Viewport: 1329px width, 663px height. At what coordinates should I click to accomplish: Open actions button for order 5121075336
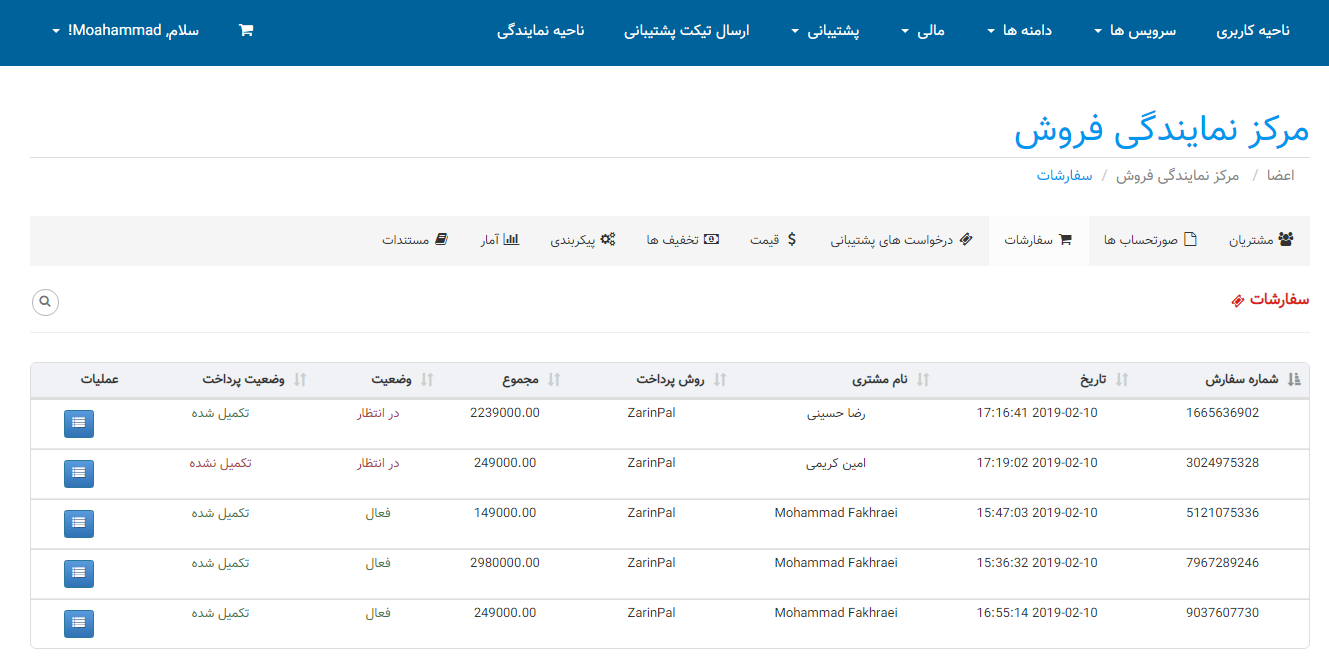79,524
